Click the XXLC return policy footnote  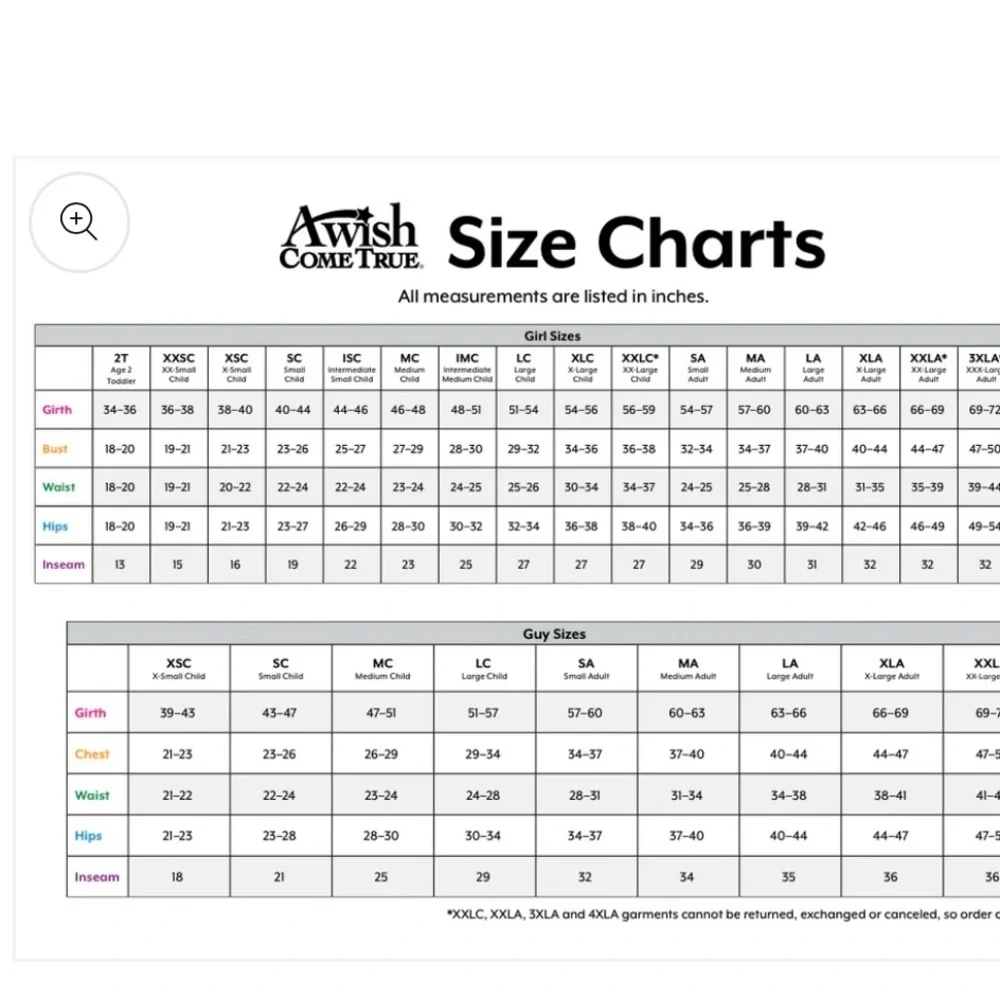point(723,914)
